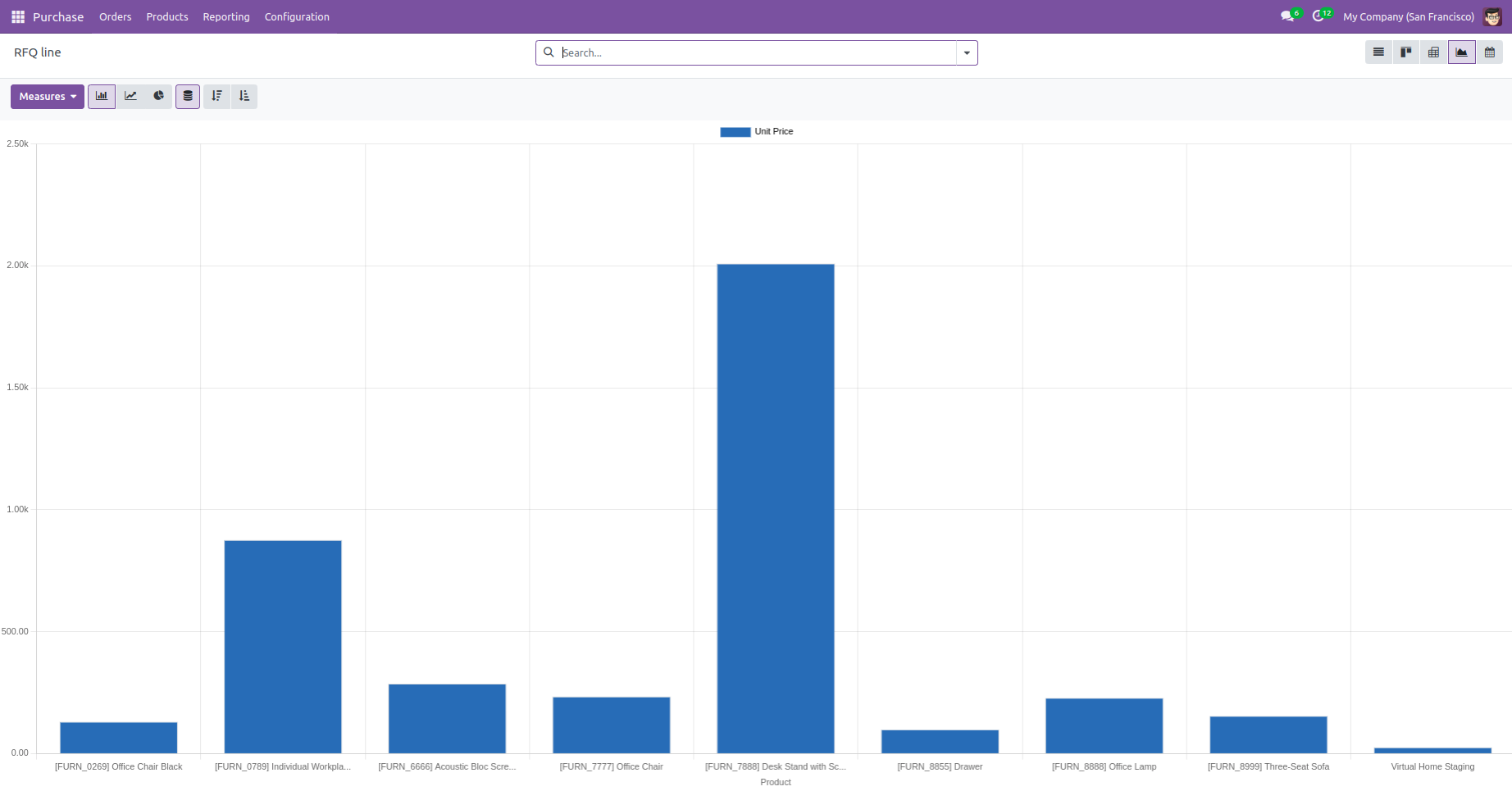Click the Drawer bar

[x=940, y=742]
